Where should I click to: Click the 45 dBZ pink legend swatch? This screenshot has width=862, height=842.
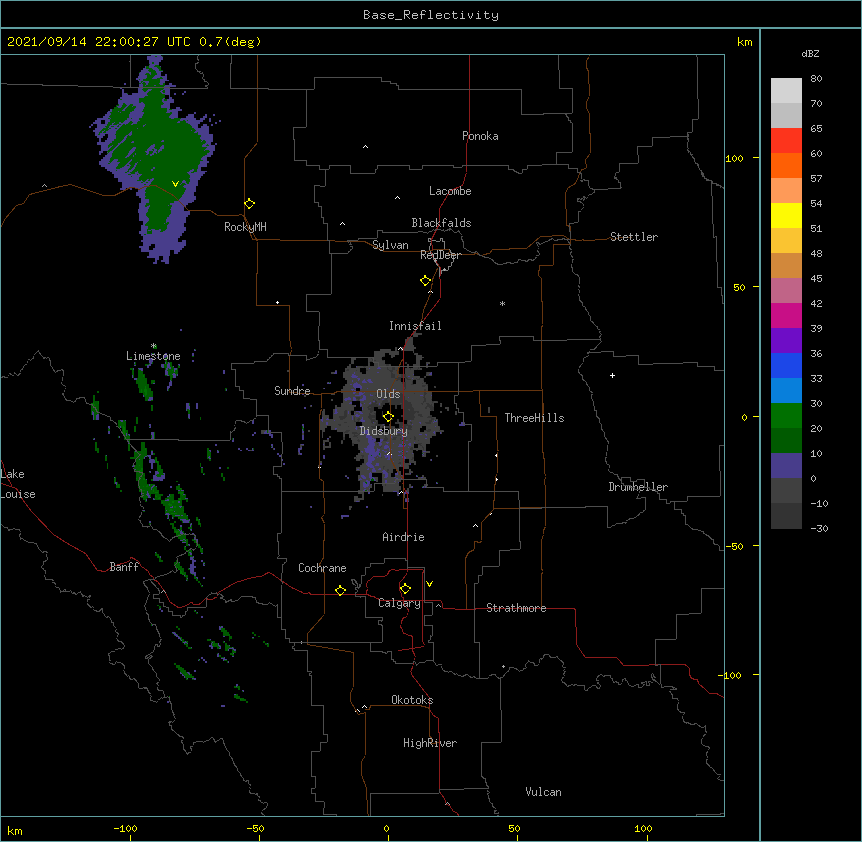click(x=786, y=291)
